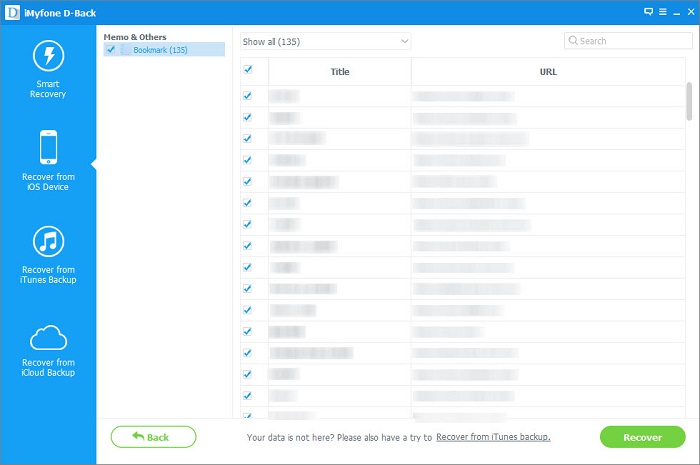Select Recover from iCloud Backup tab label
This screenshot has height=465, width=700.
click(x=48, y=367)
